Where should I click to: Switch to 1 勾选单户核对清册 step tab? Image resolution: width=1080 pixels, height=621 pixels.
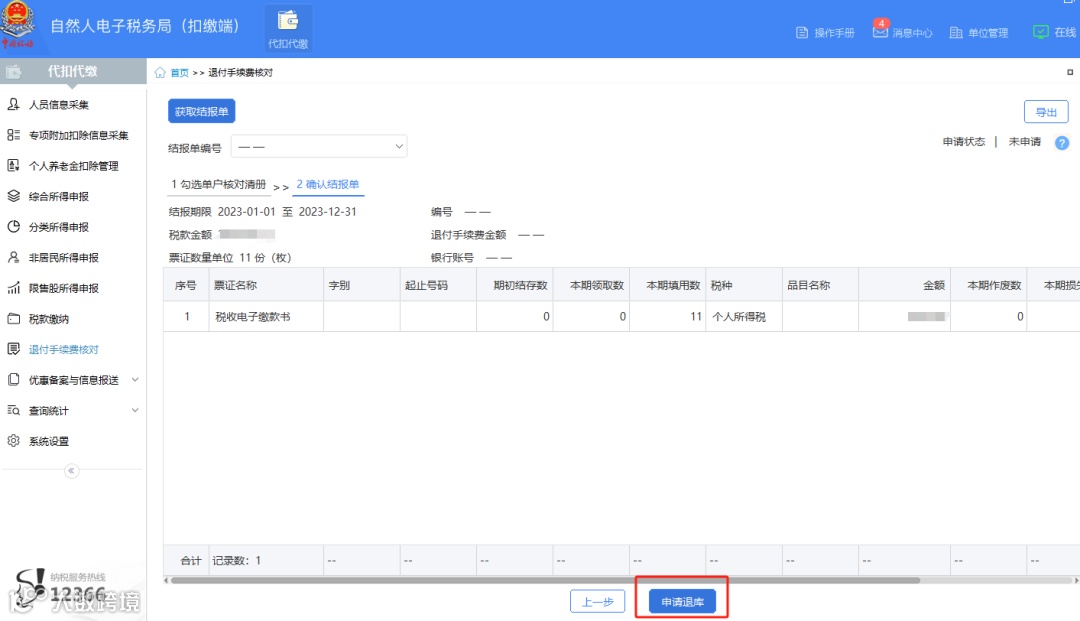coord(218,185)
